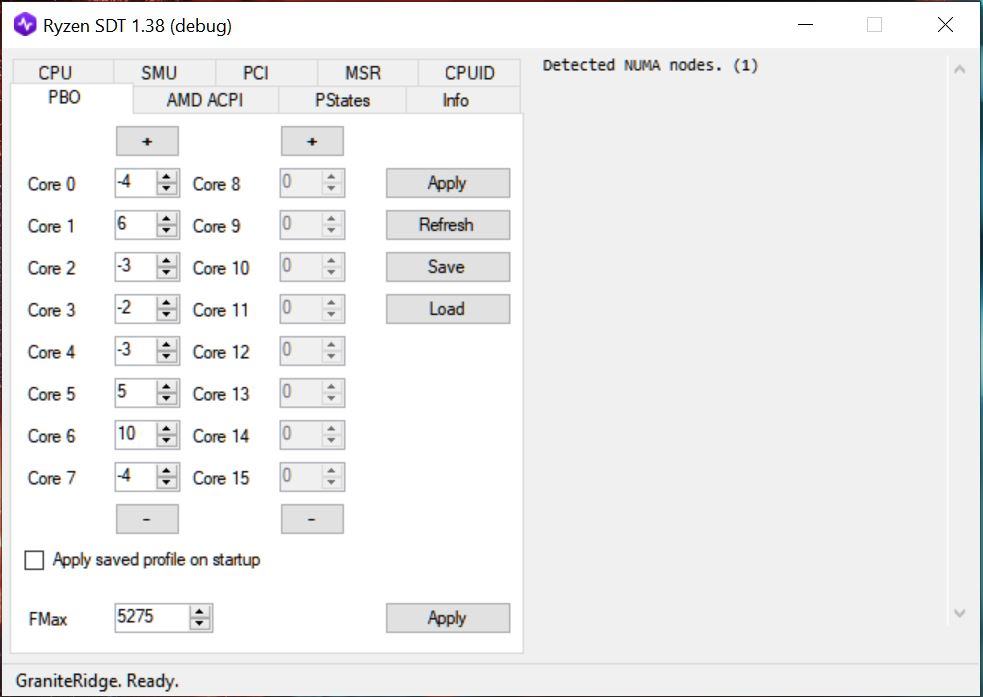Click the log scrollbar up arrow

960,70
